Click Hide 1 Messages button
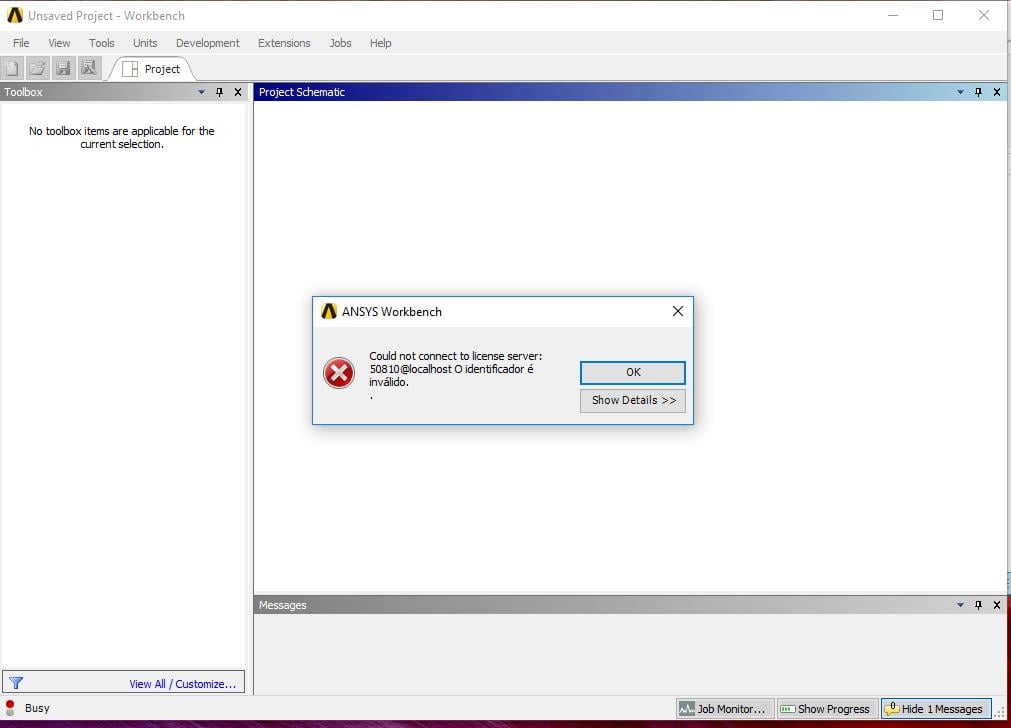Viewport: 1011px width, 728px height. [x=936, y=709]
